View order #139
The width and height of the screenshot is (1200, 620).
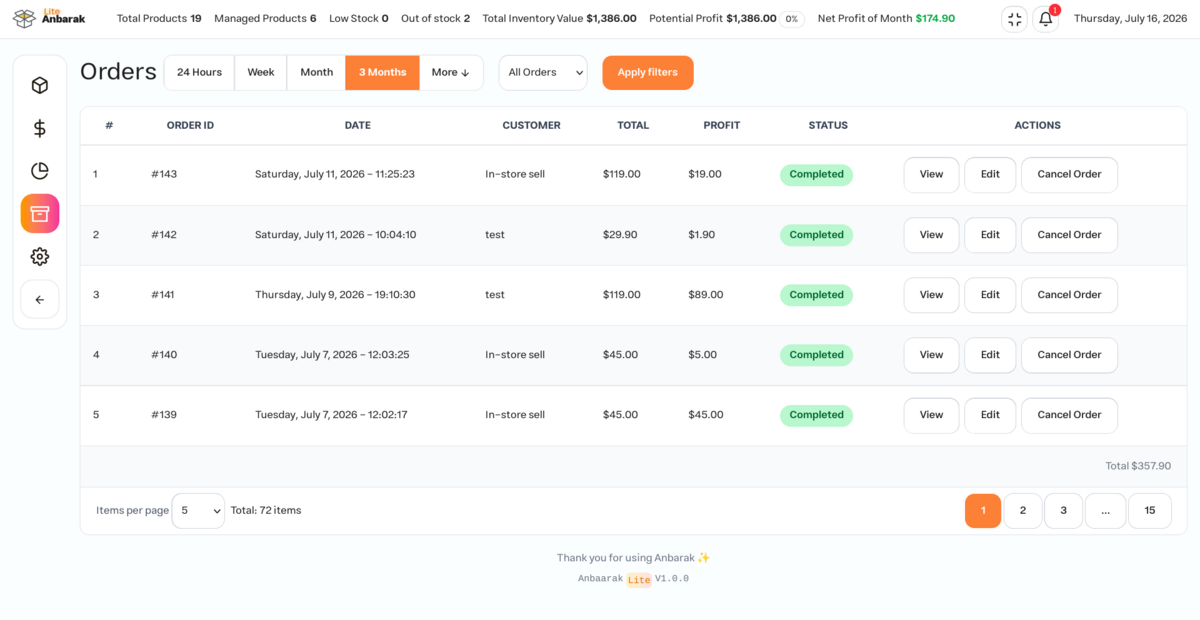click(x=931, y=415)
